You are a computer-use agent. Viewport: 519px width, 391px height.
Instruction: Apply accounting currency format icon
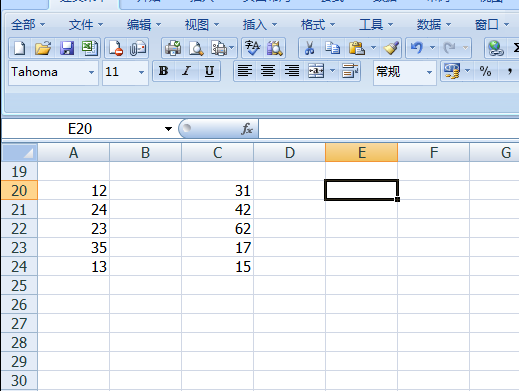[x=452, y=71]
